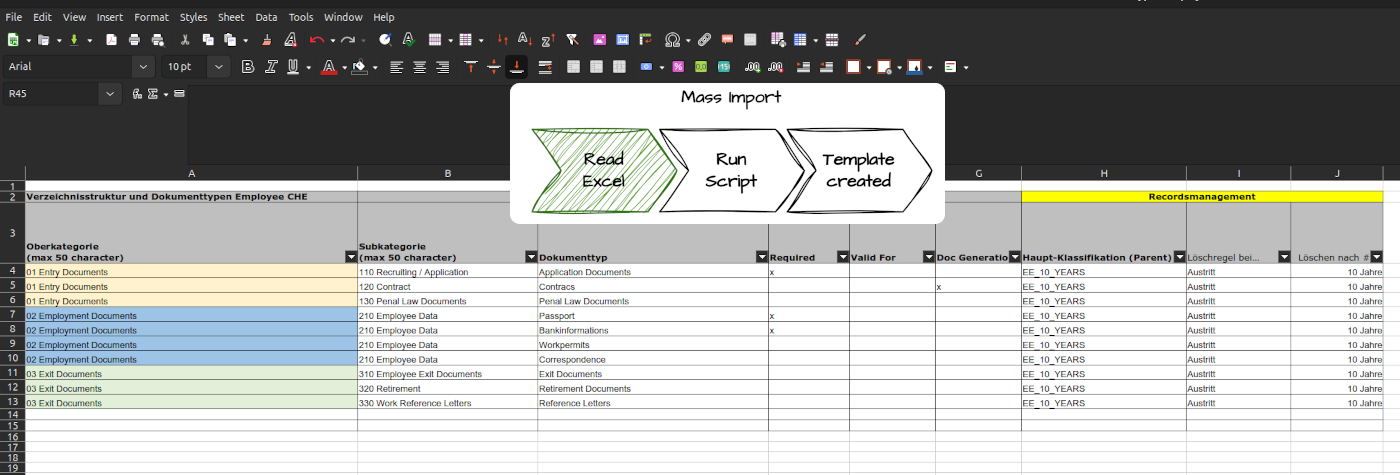Click the Clear Direct Formatting icon
Viewport: 1400px width, 475px height.
tap(290, 40)
